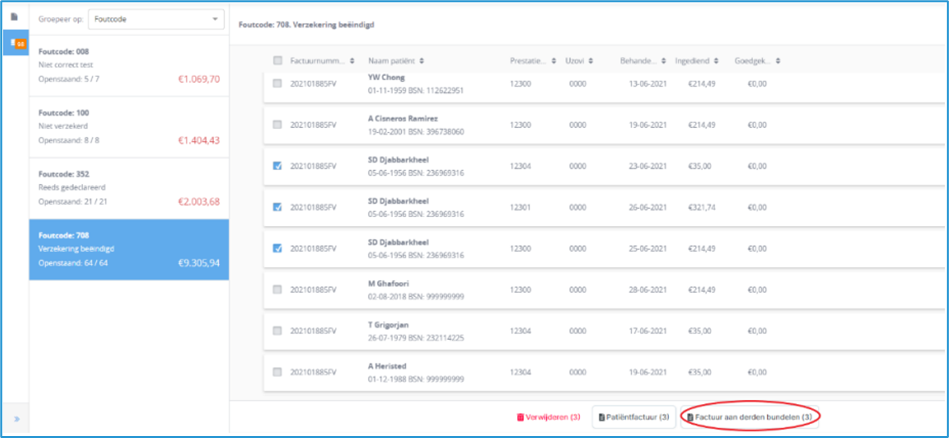Open the invoice list icon with orange badge
This screenshot has width=949, height=438.
15,43
